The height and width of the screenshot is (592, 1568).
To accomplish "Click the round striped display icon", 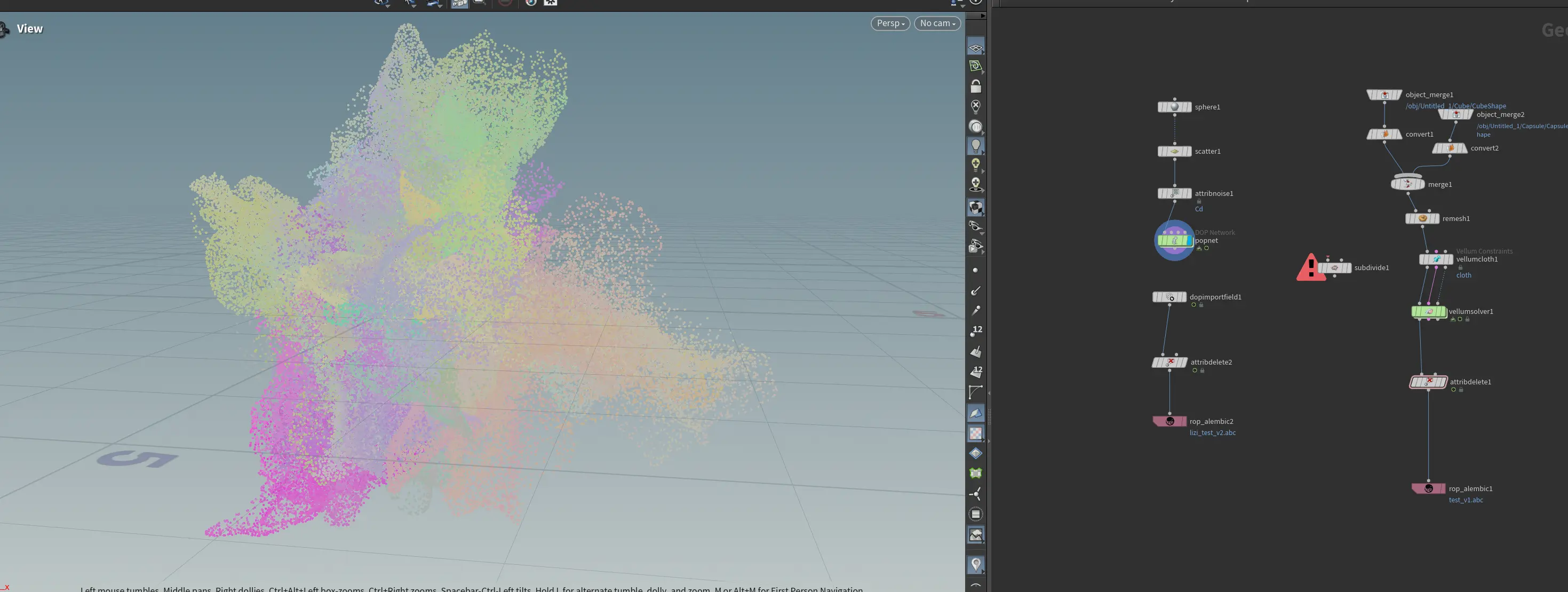I will click(976, 514).
